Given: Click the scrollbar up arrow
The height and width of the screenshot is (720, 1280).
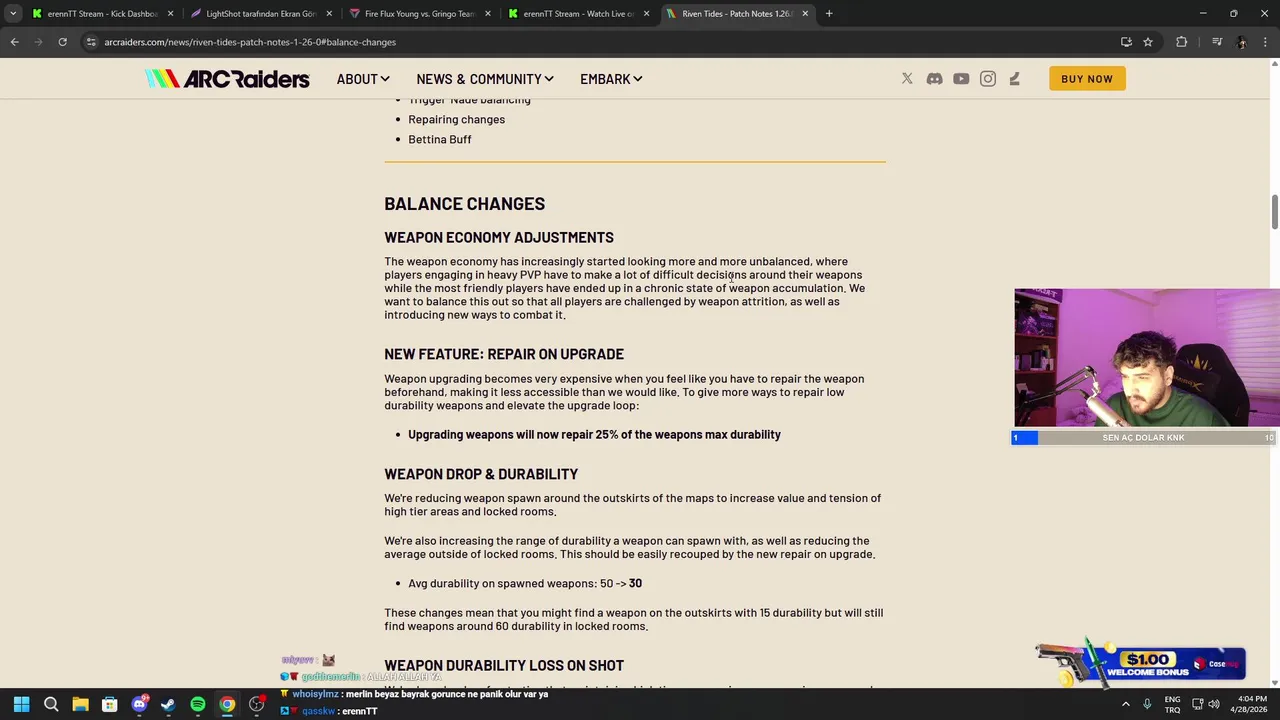Looking at the screenshot, I should click(1274, 65).
